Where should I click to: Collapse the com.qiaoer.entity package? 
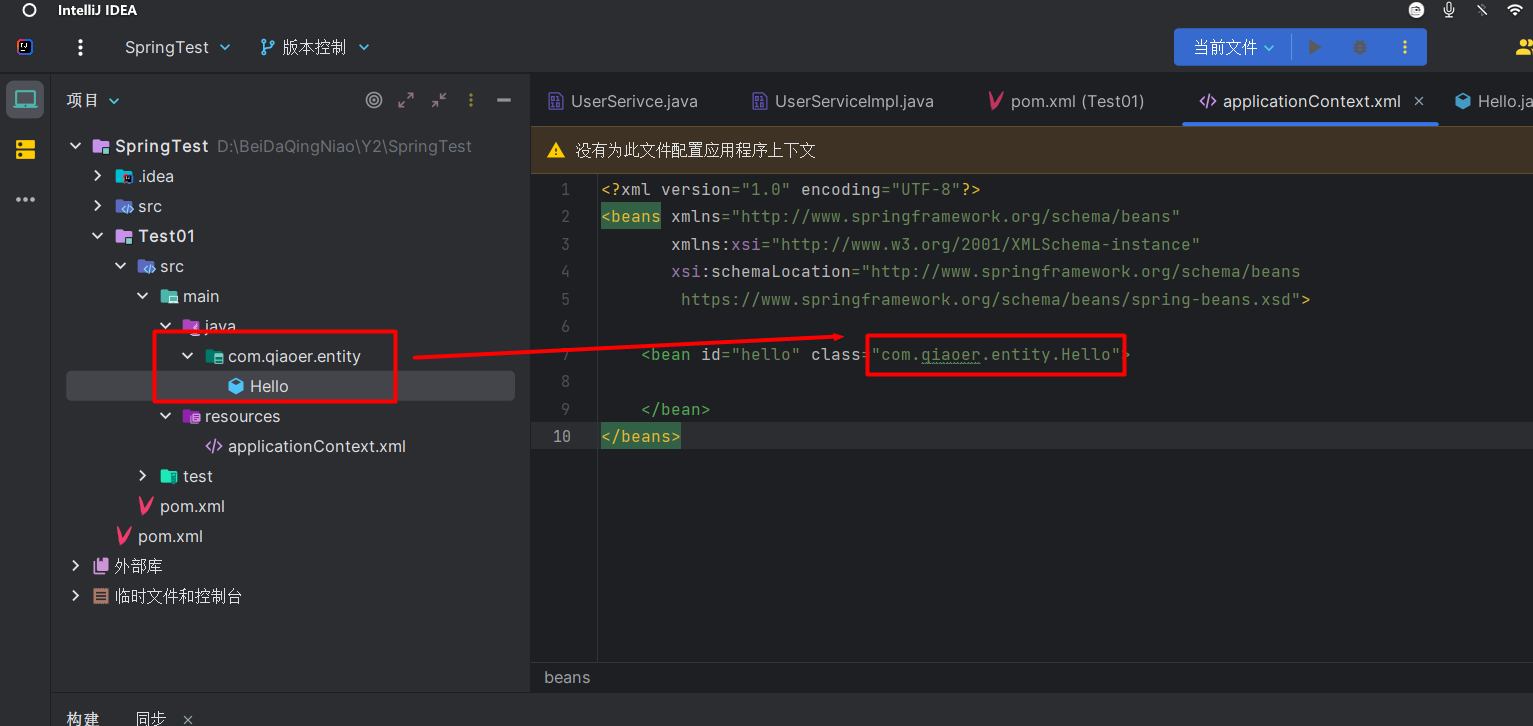[x=188, y=356]
